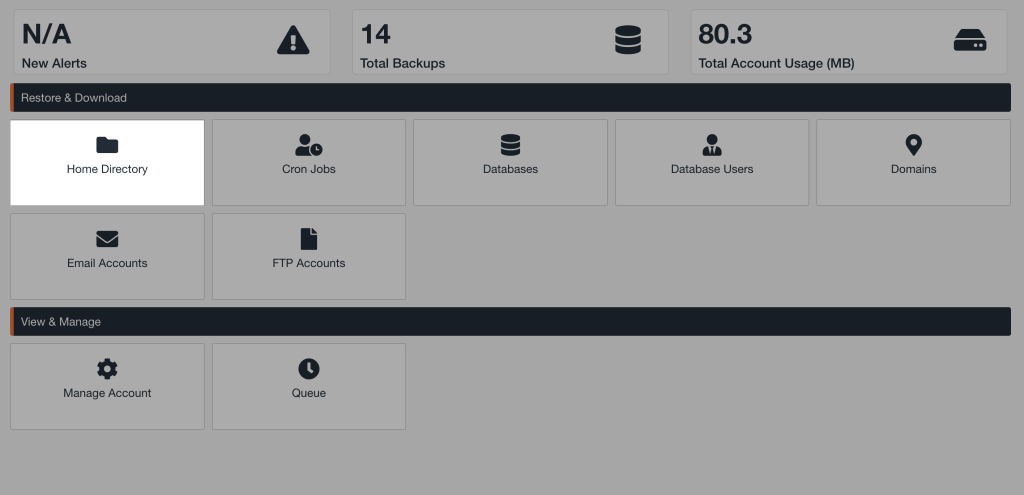Collapse the Restore & Download section header
Viewport: 1024px width, 495px height.
click(510, 98)
